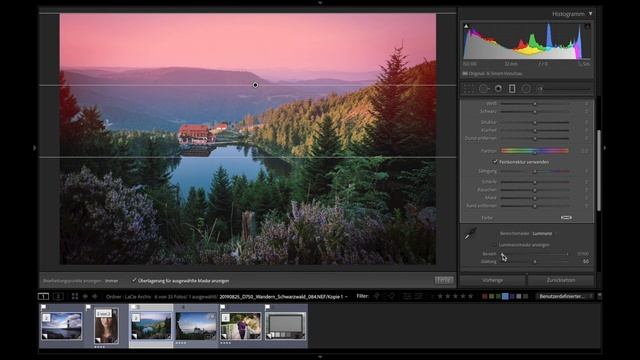640x360 pixels.
Task: Collapse right panel with side arrow
Action: click(x=605, y=148)
